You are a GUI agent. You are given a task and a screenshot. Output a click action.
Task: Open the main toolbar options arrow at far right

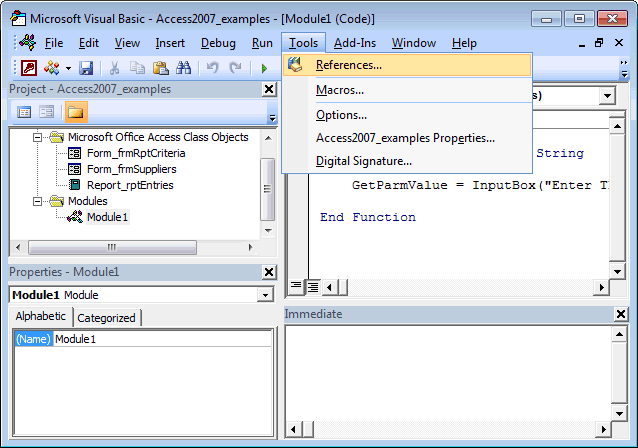pyautogui.click(x=624, y=74)
